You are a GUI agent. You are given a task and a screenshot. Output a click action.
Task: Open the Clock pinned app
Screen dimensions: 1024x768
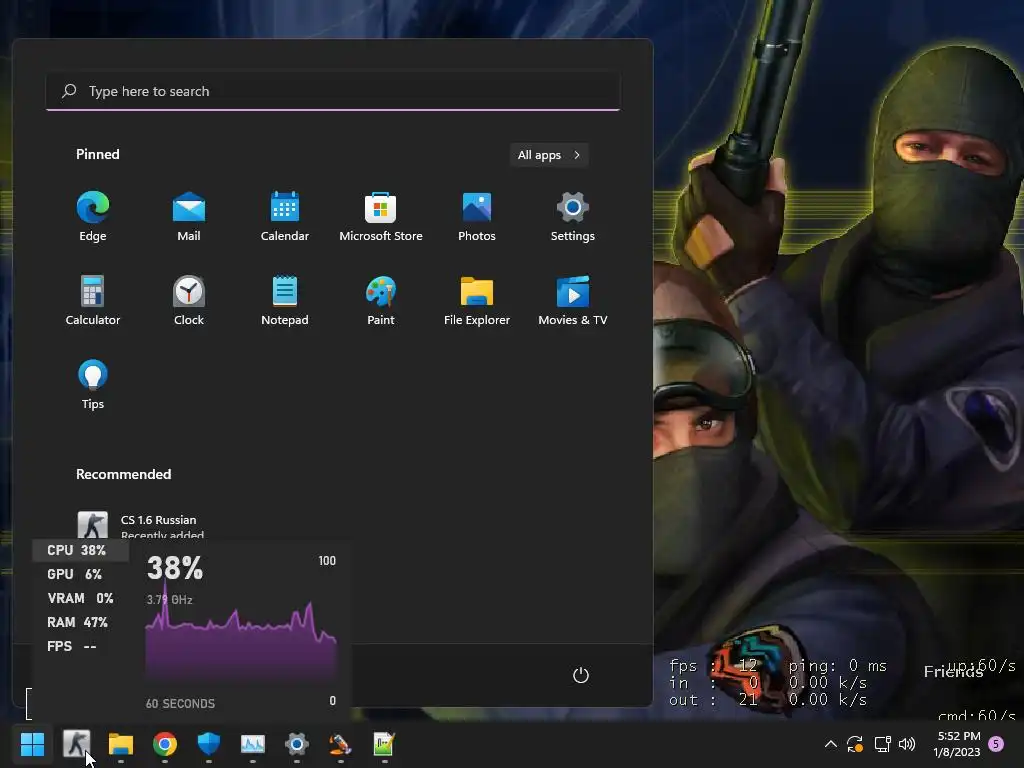point(189,300)
